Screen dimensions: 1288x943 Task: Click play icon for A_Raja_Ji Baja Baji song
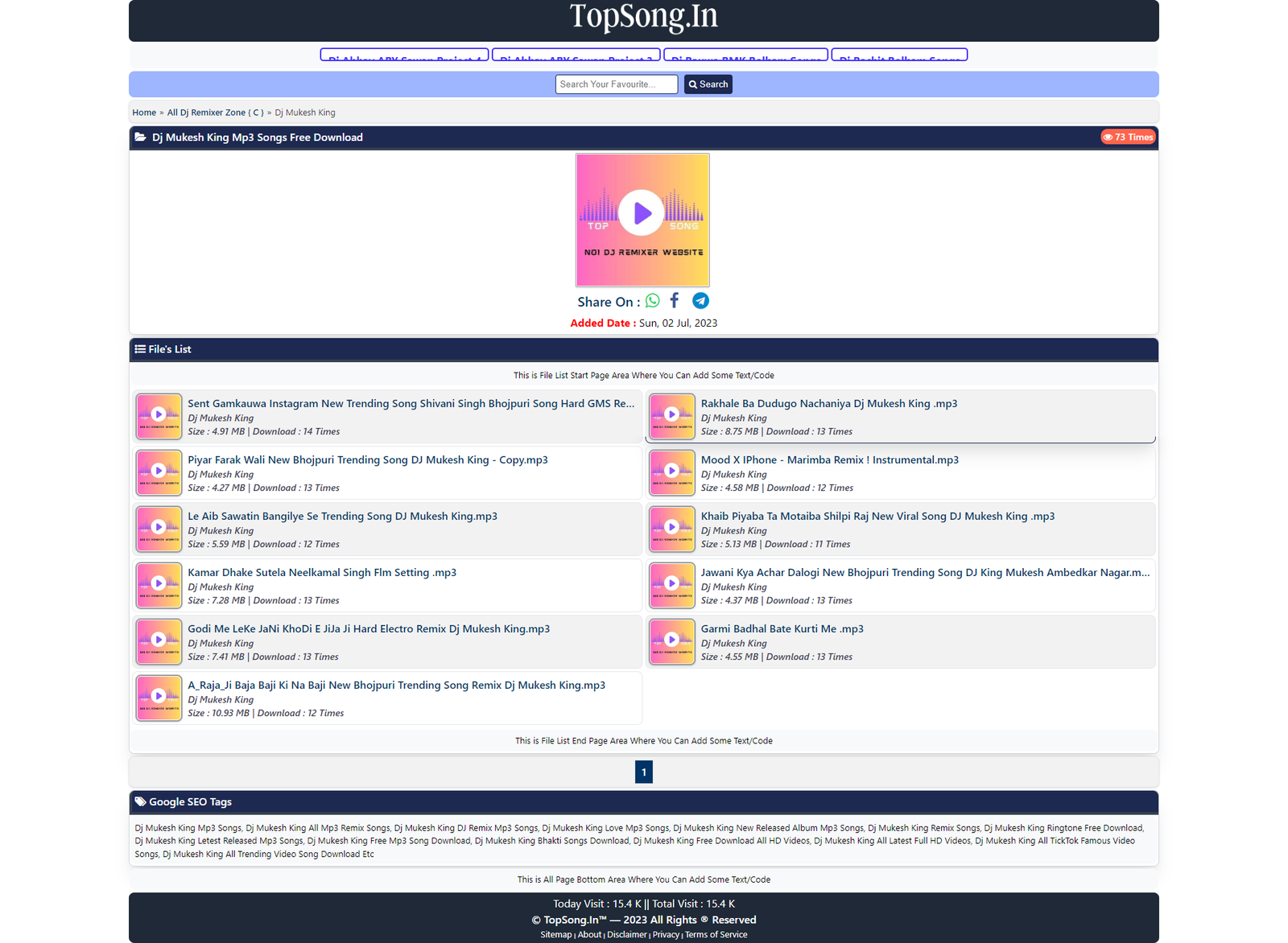[x=159, y=698]
